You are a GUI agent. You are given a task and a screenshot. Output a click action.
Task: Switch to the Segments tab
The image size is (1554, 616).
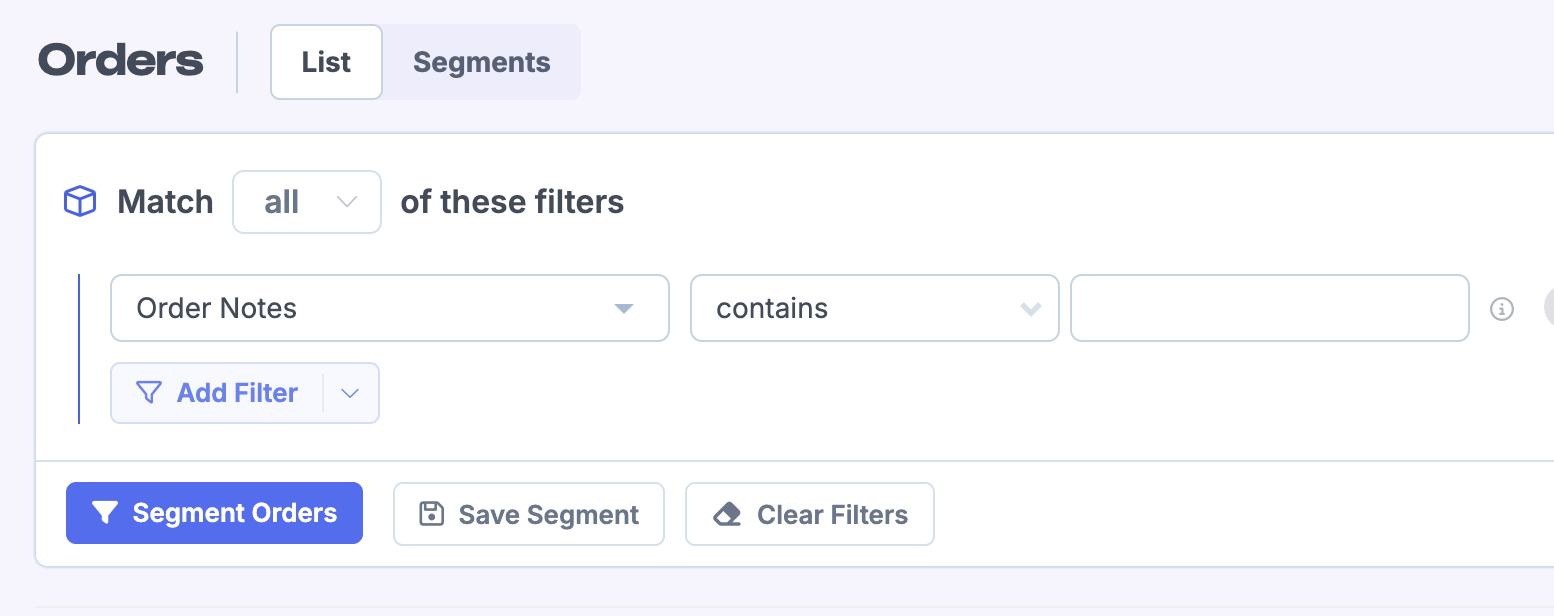[x=481, y=62]
